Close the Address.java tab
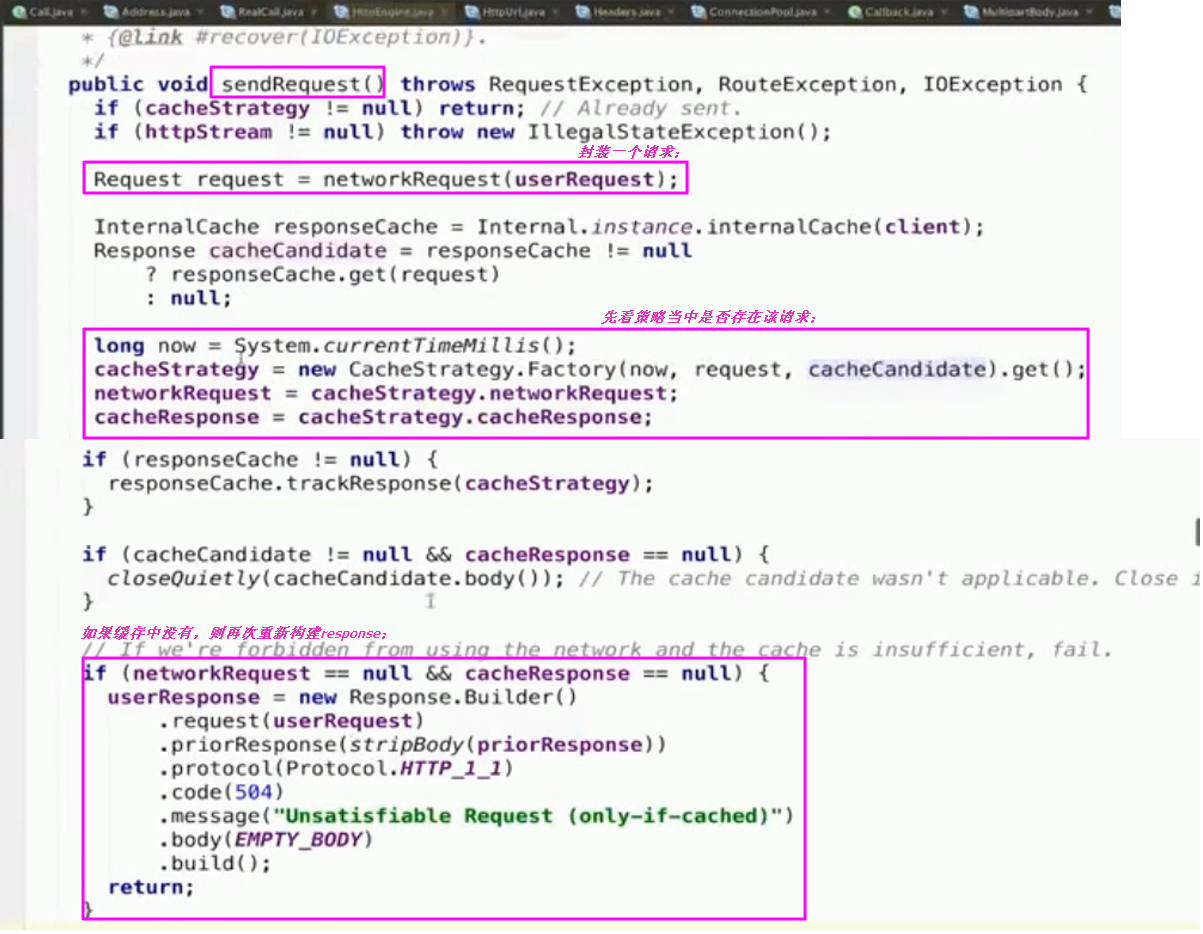This screenshot has height=934, width=1203. (200, 12)
